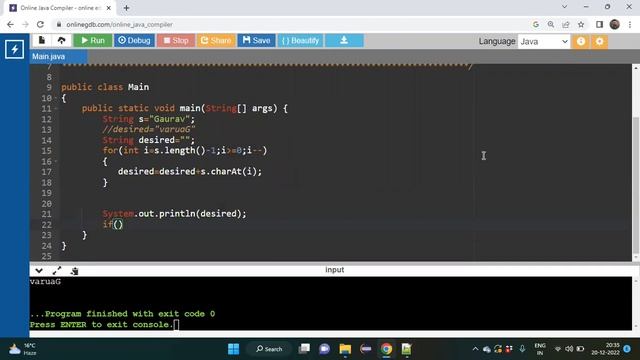
Task: Stop the running program
Action: (176, 40)
